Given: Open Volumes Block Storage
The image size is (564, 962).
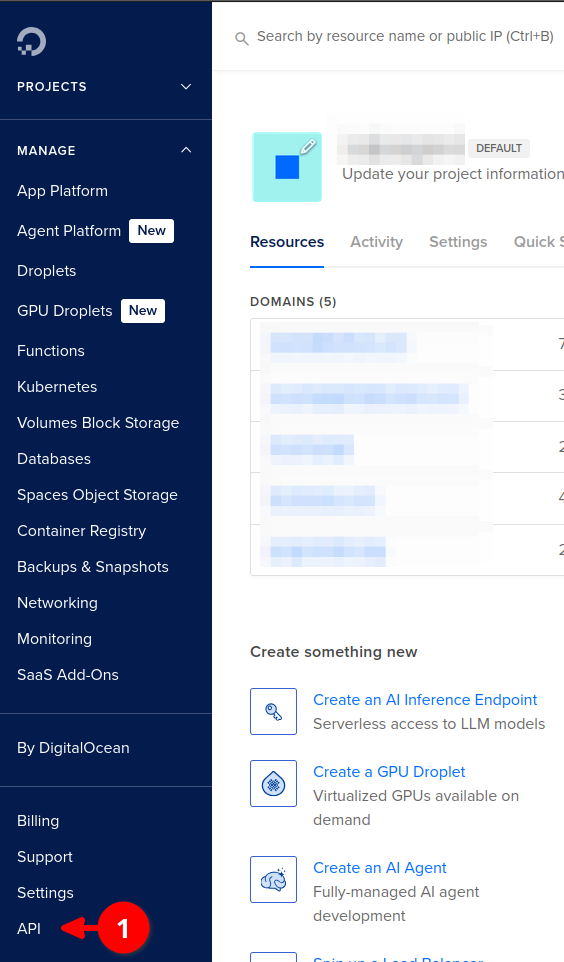Looking at the screenshot, I should [x=98, y=423].
